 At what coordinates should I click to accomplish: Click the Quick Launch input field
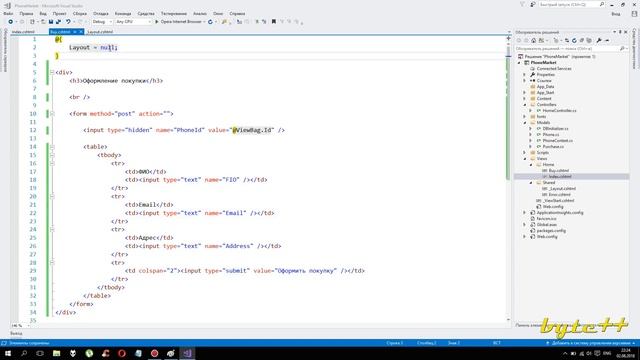568,4
